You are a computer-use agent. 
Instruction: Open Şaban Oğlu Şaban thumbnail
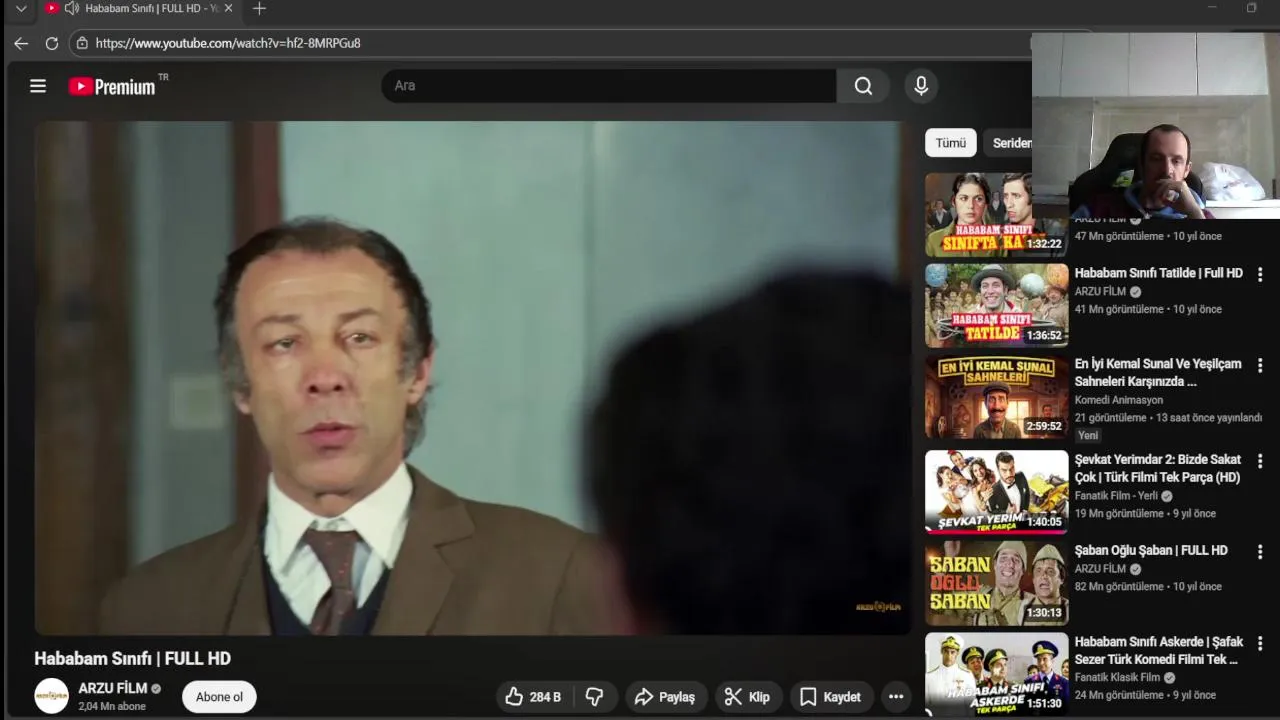click(996, 583)
